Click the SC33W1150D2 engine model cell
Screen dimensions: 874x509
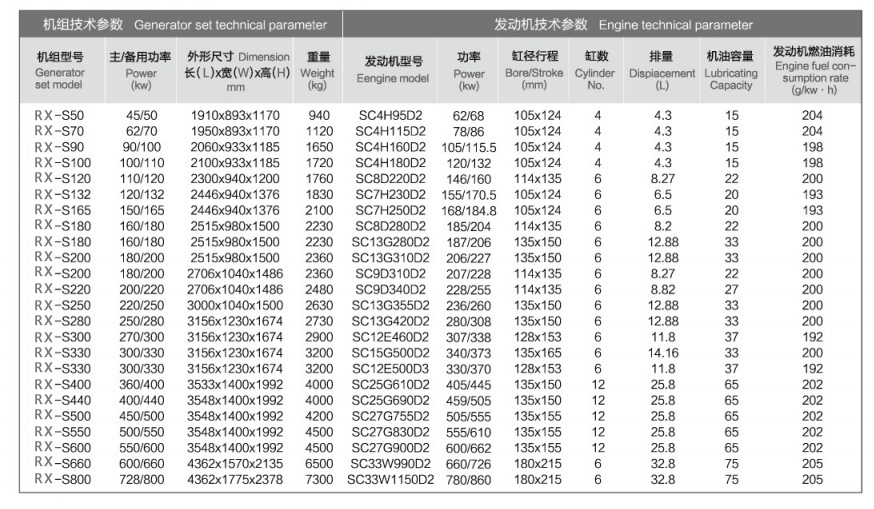[x=390, y=479]
